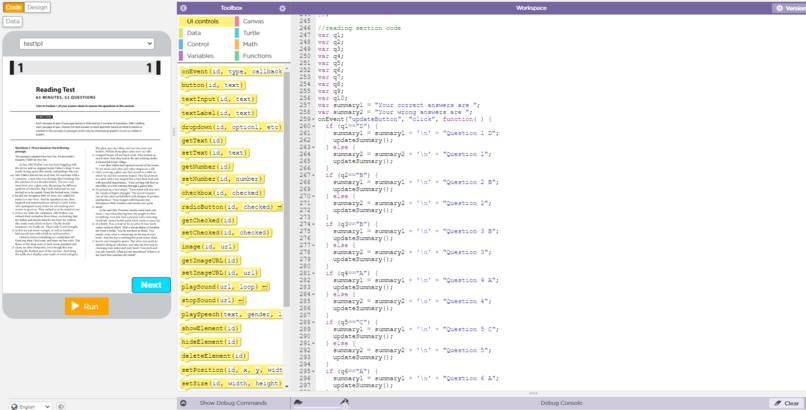Switch to Code mode tab
The height and width of the screenshot is (410, 806).
click(13, 7)
